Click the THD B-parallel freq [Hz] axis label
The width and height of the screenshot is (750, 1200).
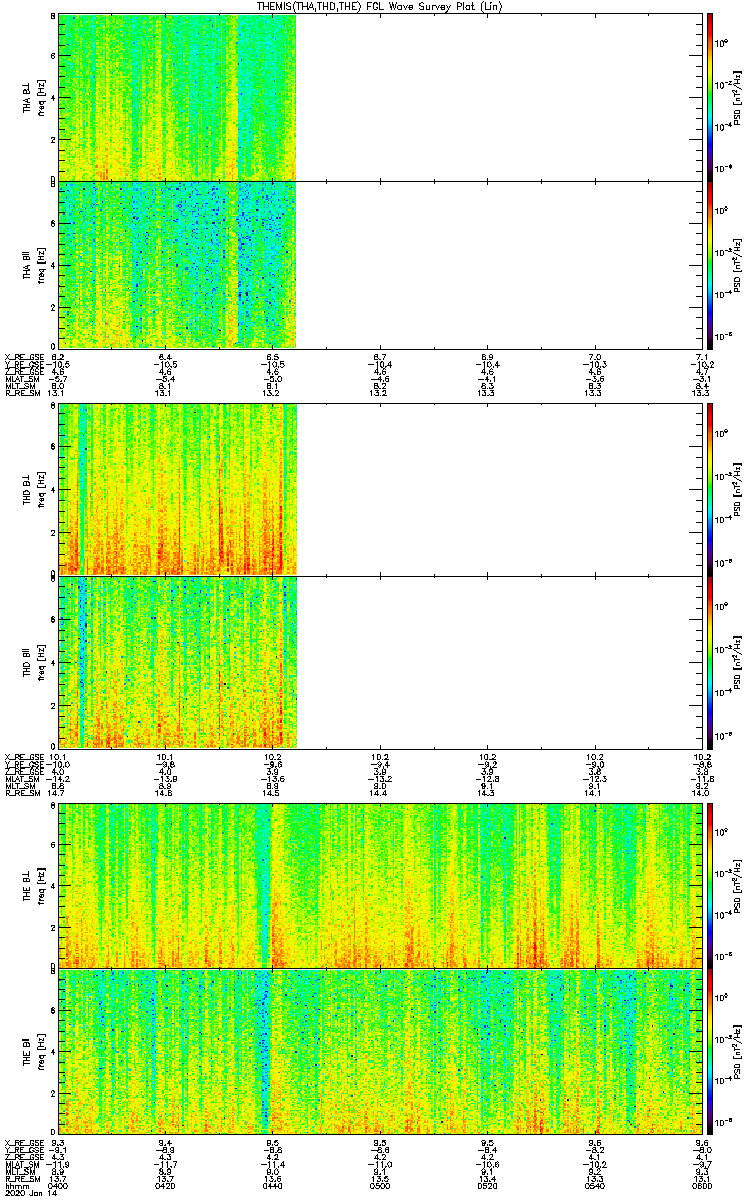point(40,662)
